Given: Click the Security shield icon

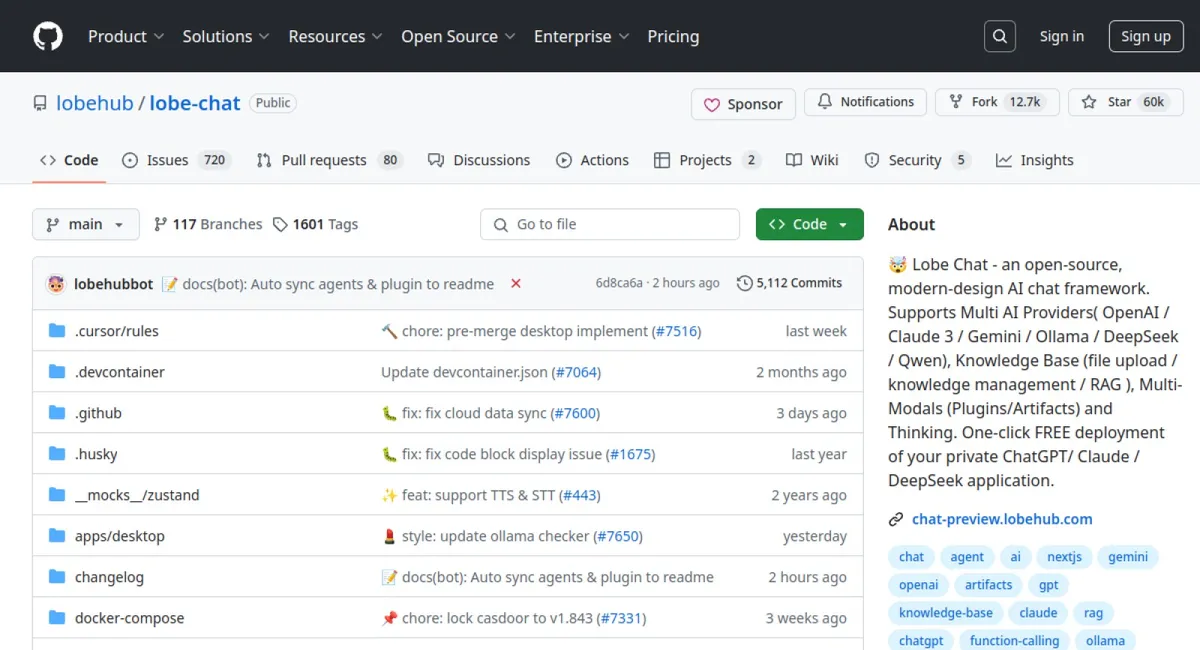Looking at the screenshot, I should tap(872, 160).
